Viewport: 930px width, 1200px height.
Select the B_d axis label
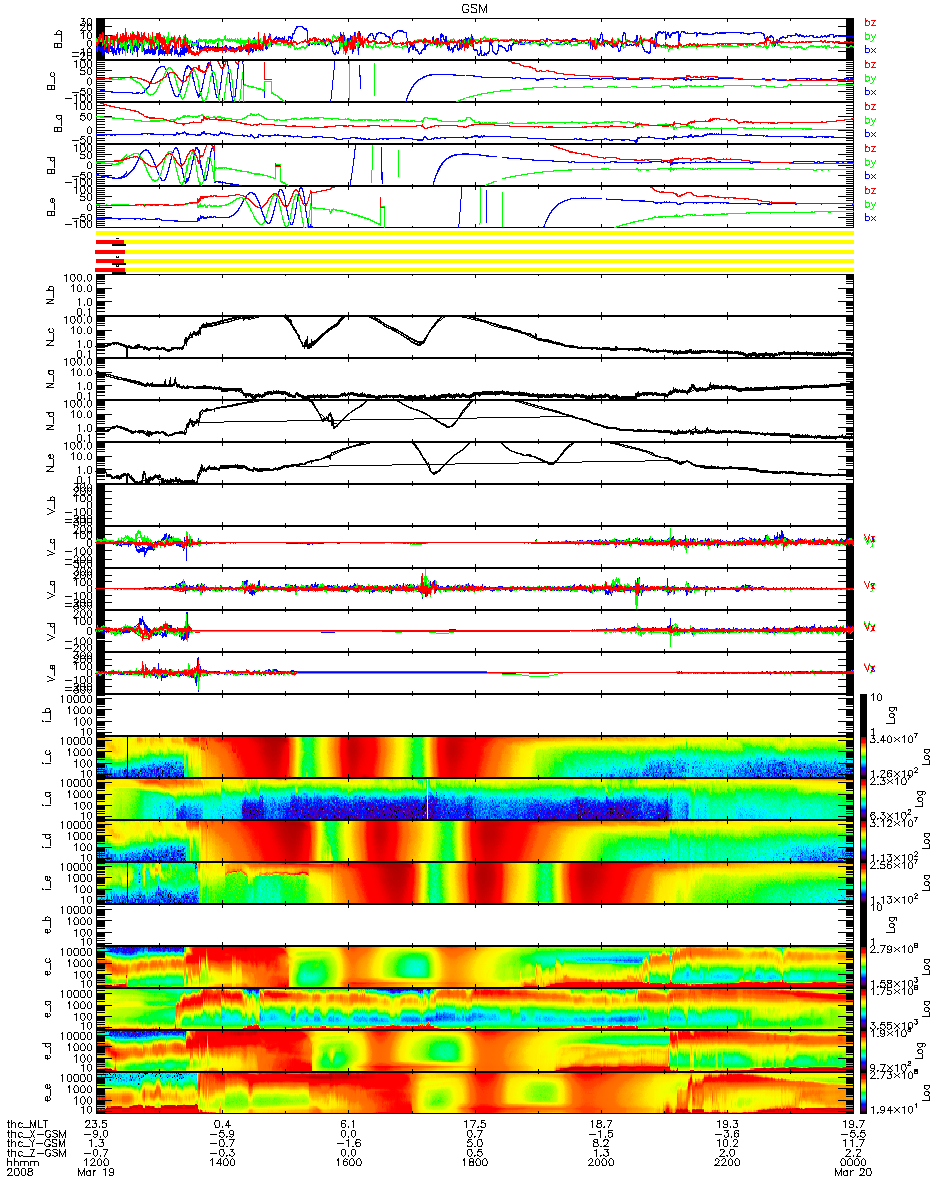[50, 164]
